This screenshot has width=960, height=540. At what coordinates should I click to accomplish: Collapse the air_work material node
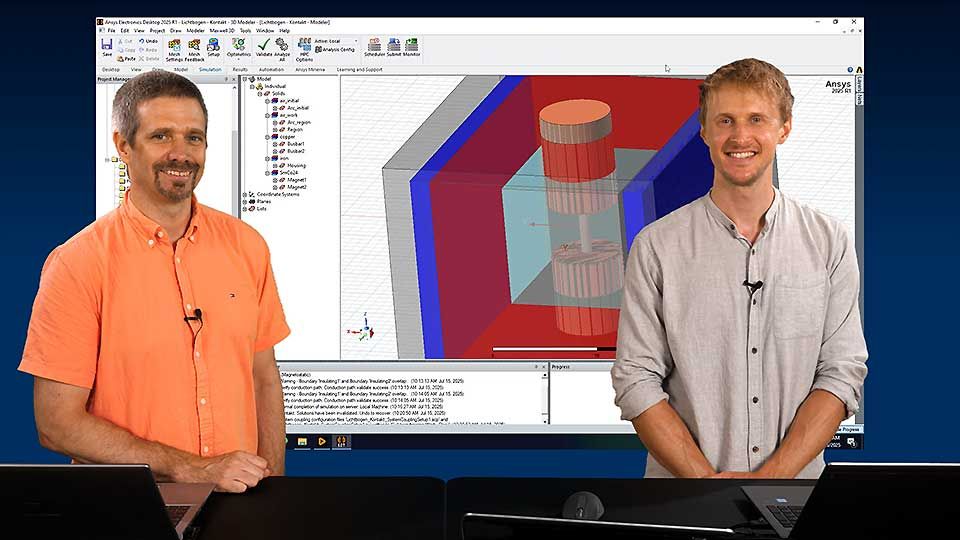[x=268, y=115]
